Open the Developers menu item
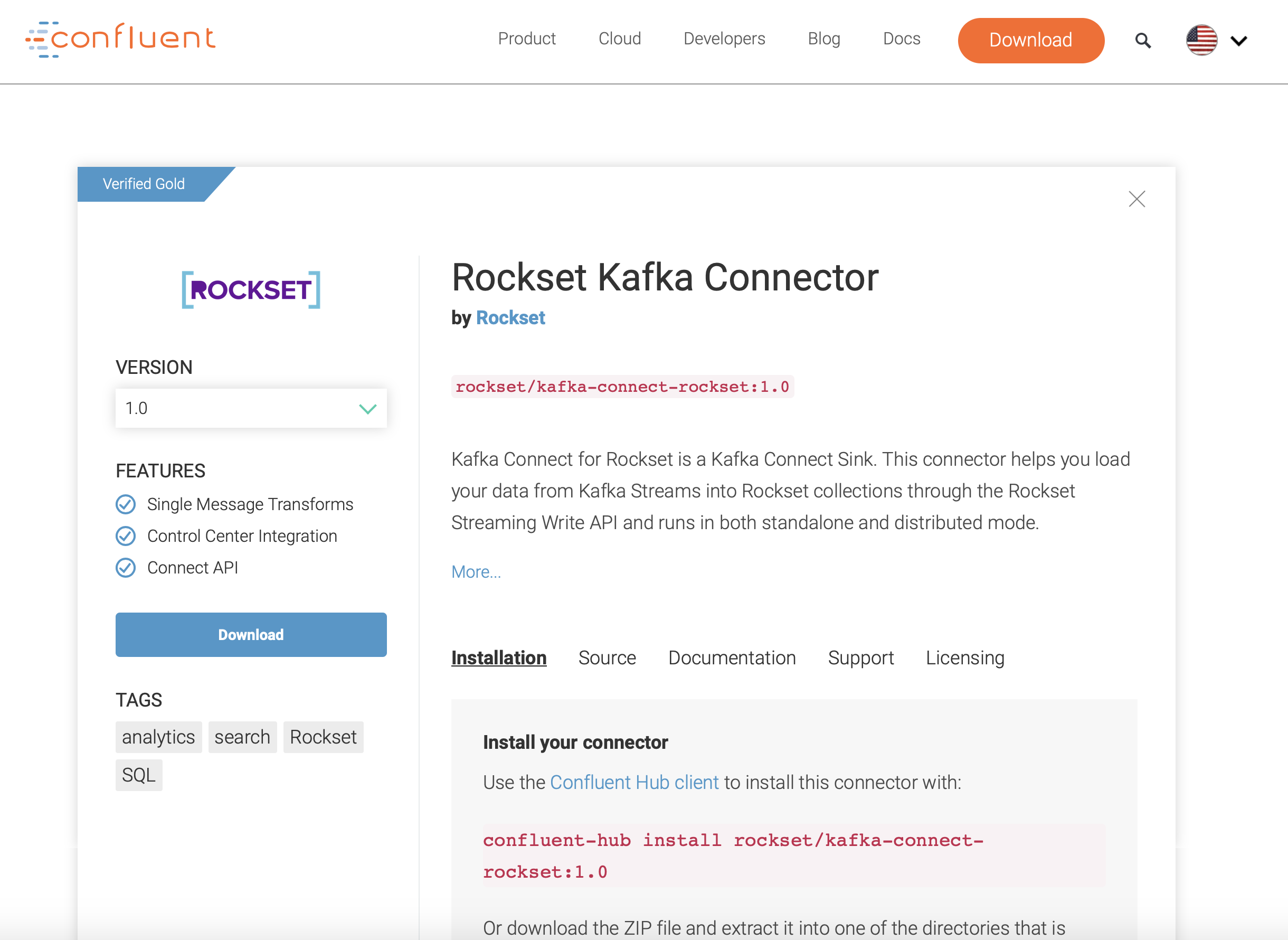This screenshot has width=1288, height=940. pos(724,39)
